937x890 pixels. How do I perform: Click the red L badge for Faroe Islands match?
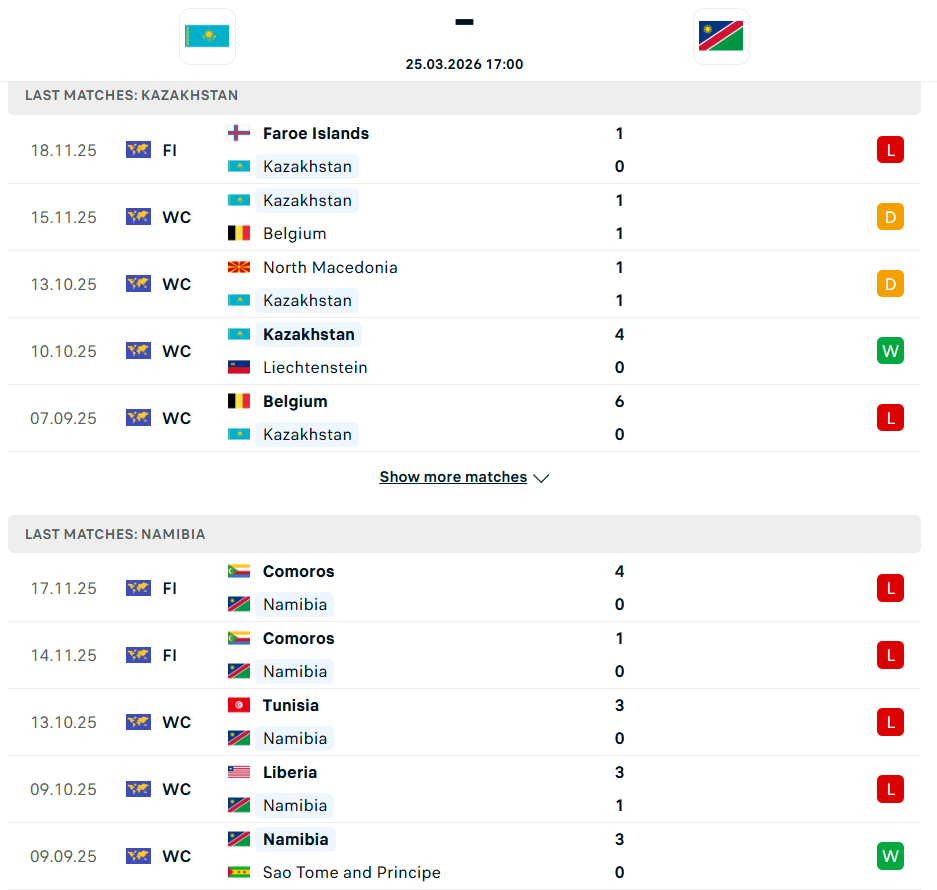click(x=890, y=150)
